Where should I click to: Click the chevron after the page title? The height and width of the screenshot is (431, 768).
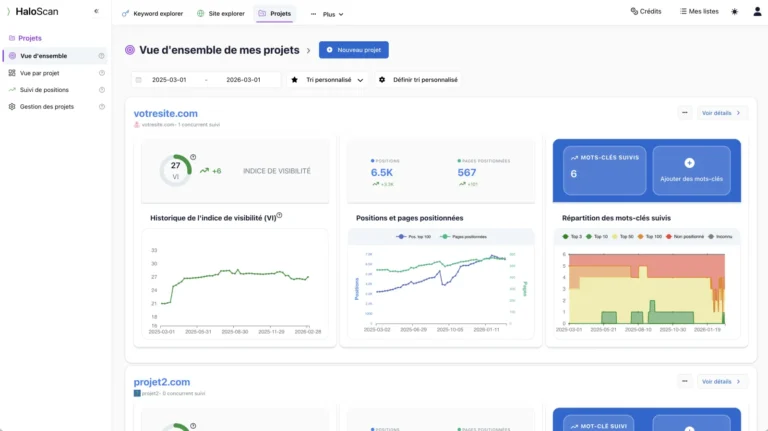click(308, 50)
